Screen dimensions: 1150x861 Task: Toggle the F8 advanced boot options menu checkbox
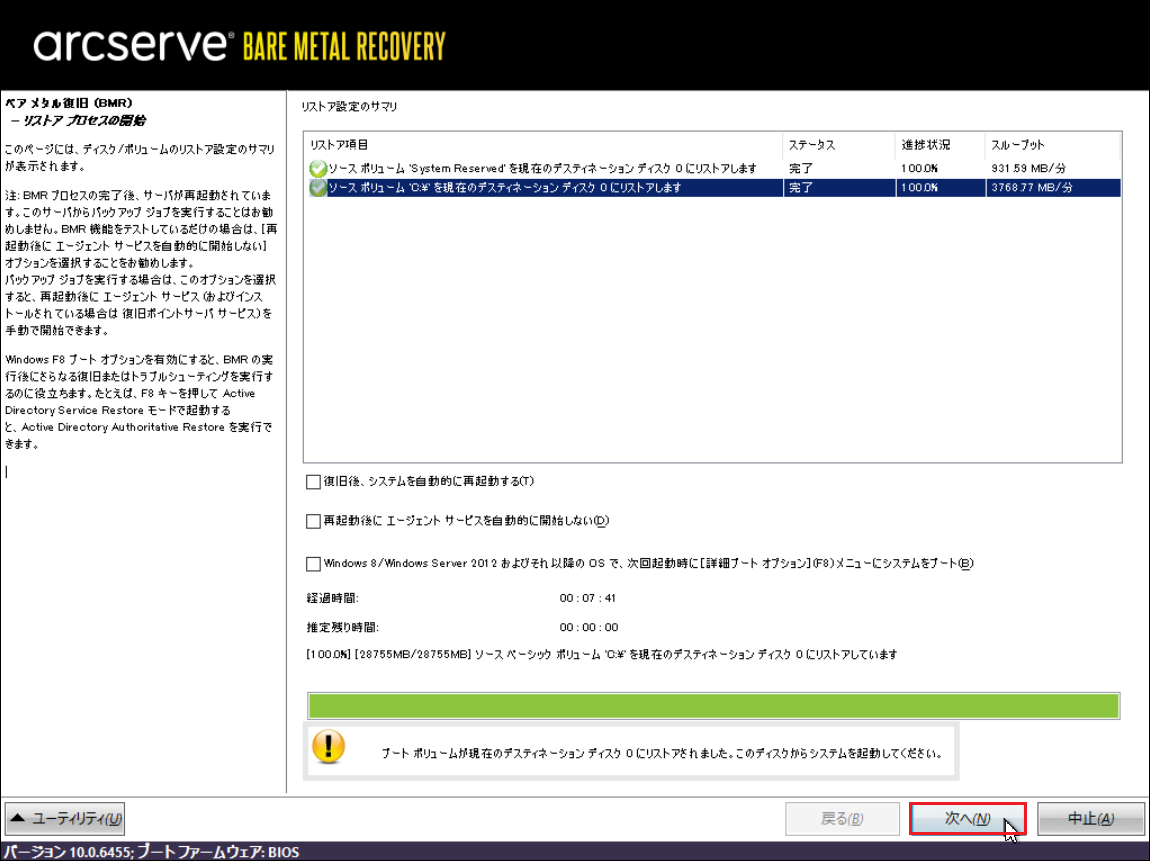[314, 564]
